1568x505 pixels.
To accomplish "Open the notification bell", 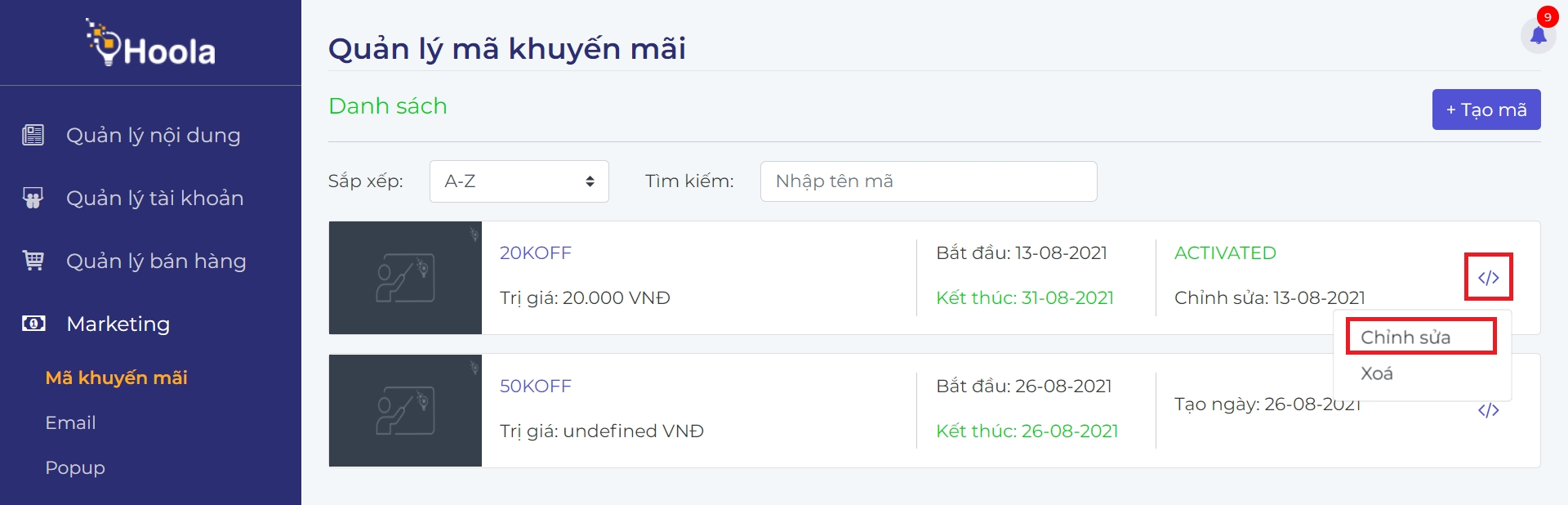I will [1539, 36].
